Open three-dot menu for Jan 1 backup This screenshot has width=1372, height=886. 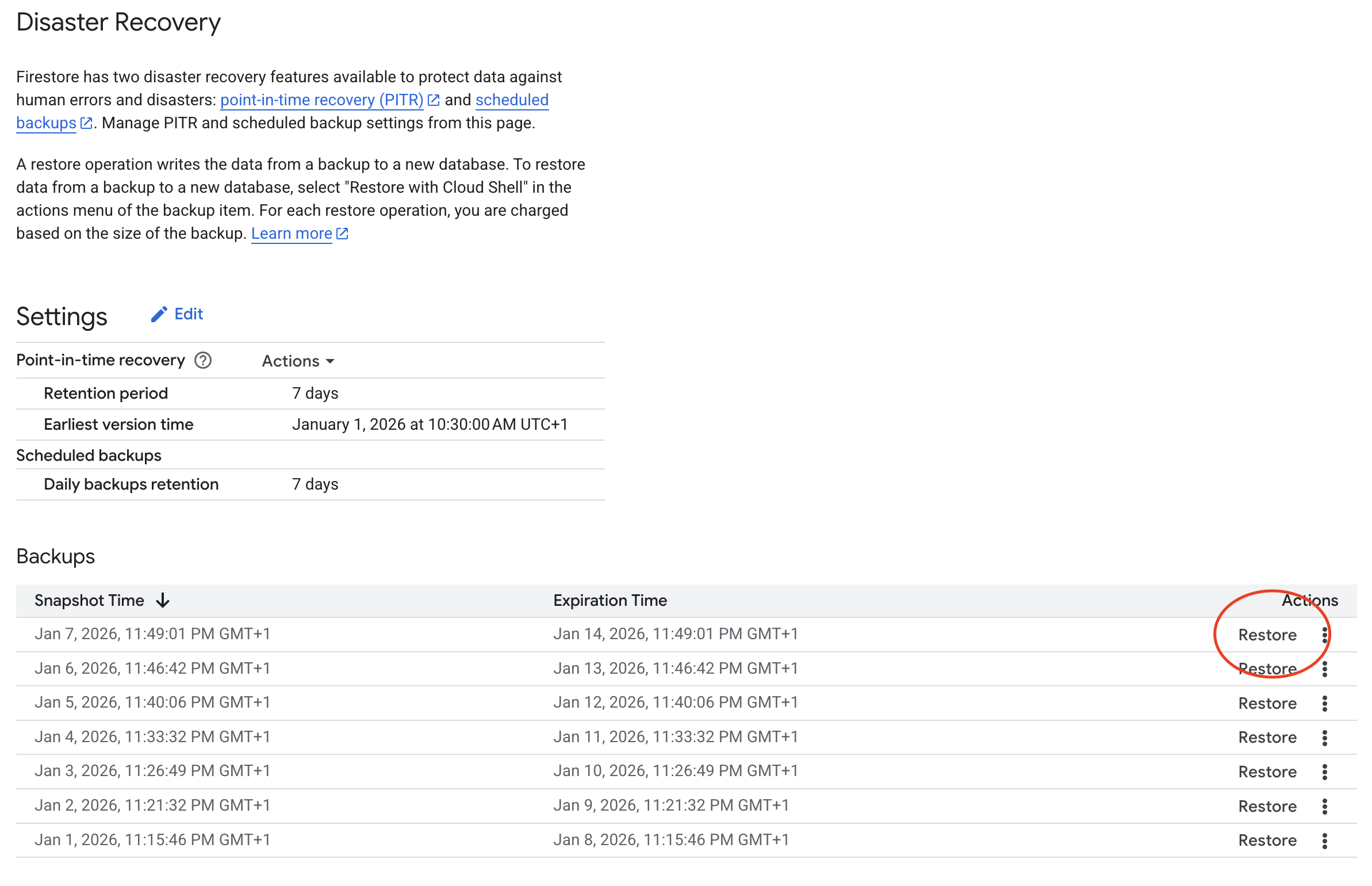[x=1324, y=841]
